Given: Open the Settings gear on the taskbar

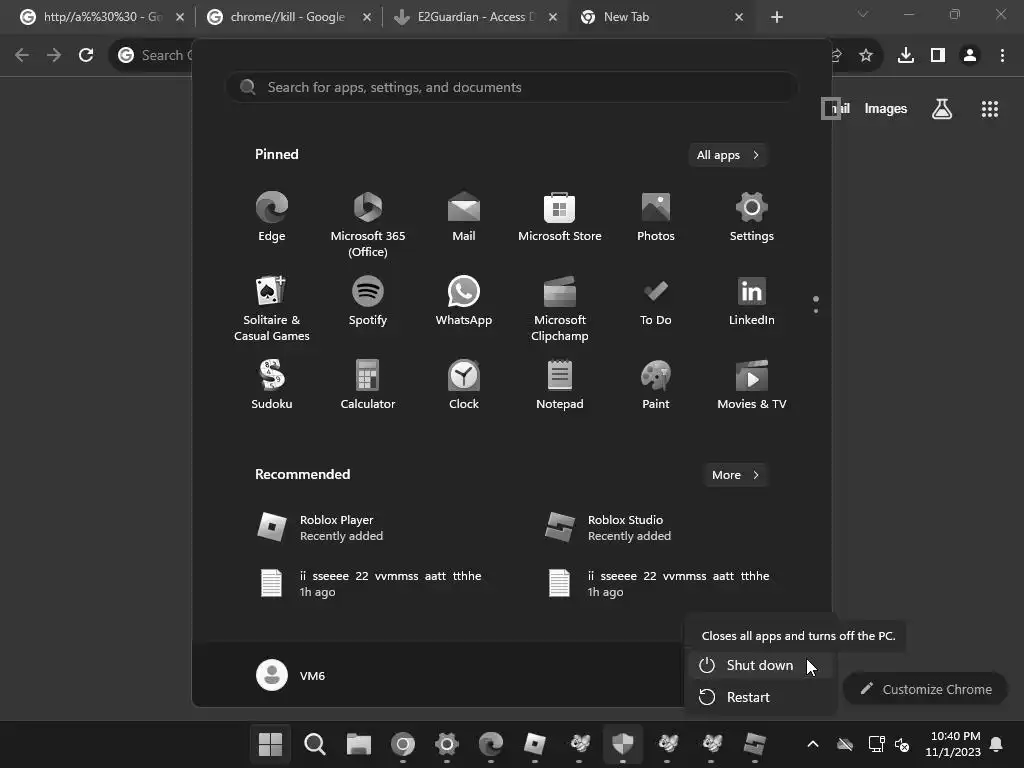Looking at the screenshot, I should pyautogui.click(x=447, y=744).
